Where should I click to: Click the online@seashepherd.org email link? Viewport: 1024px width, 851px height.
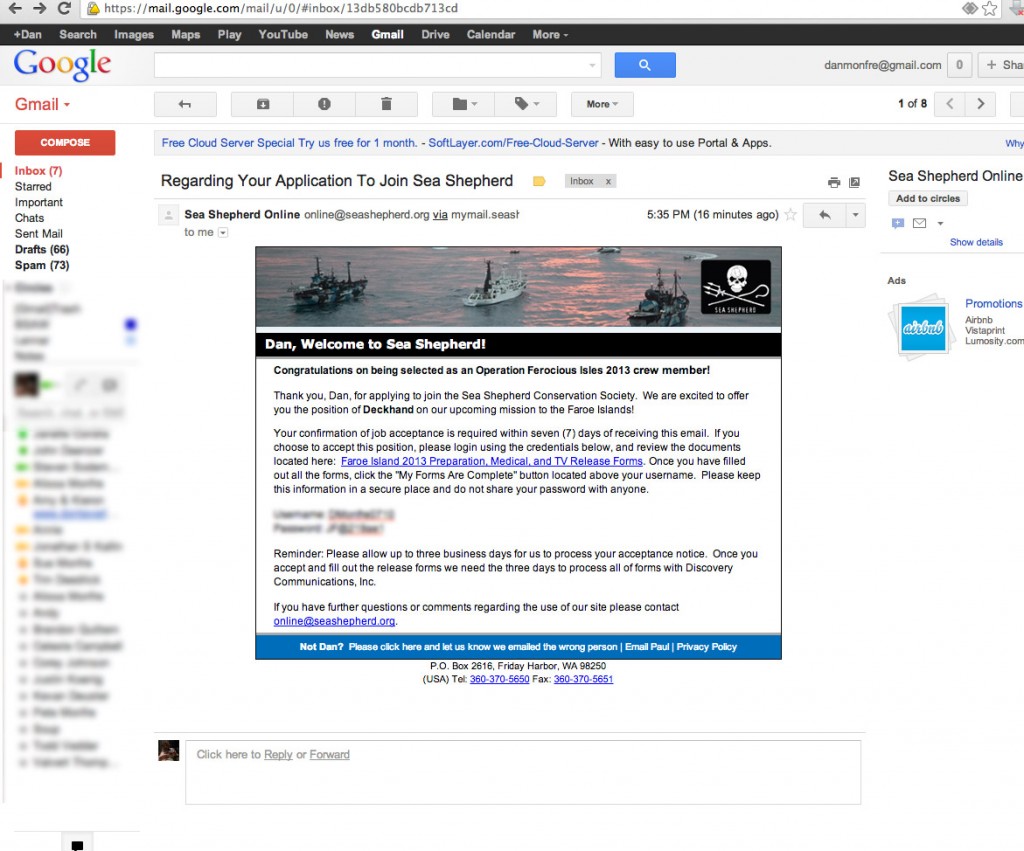pyautogui.click(x=334, y=621)
